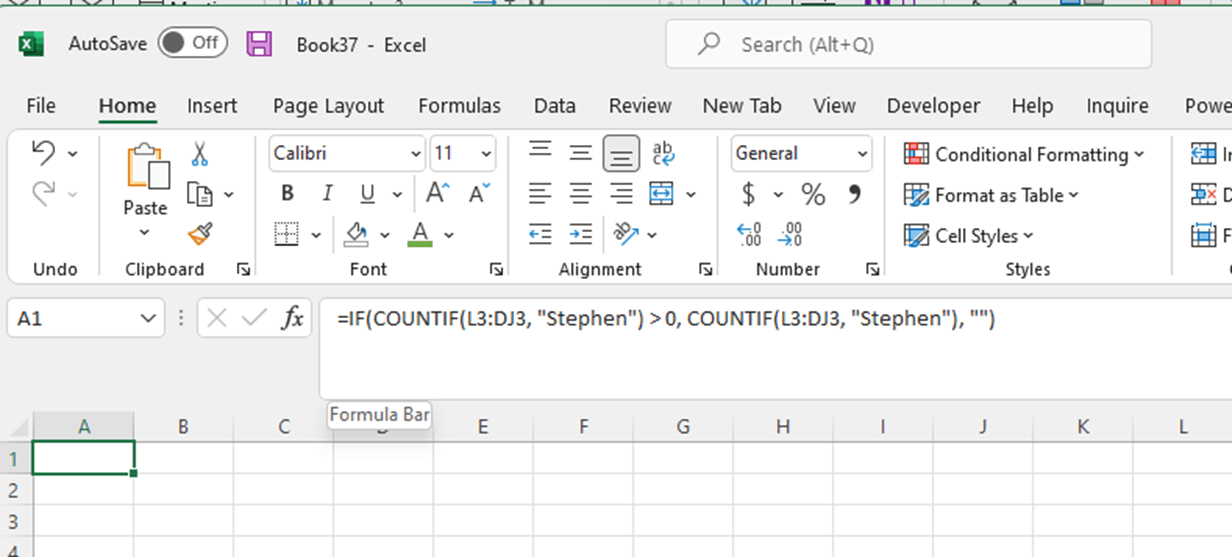Screen dimensions: 1232x557
Task: Toggle Bold formatting
Action: pos(287,194)
